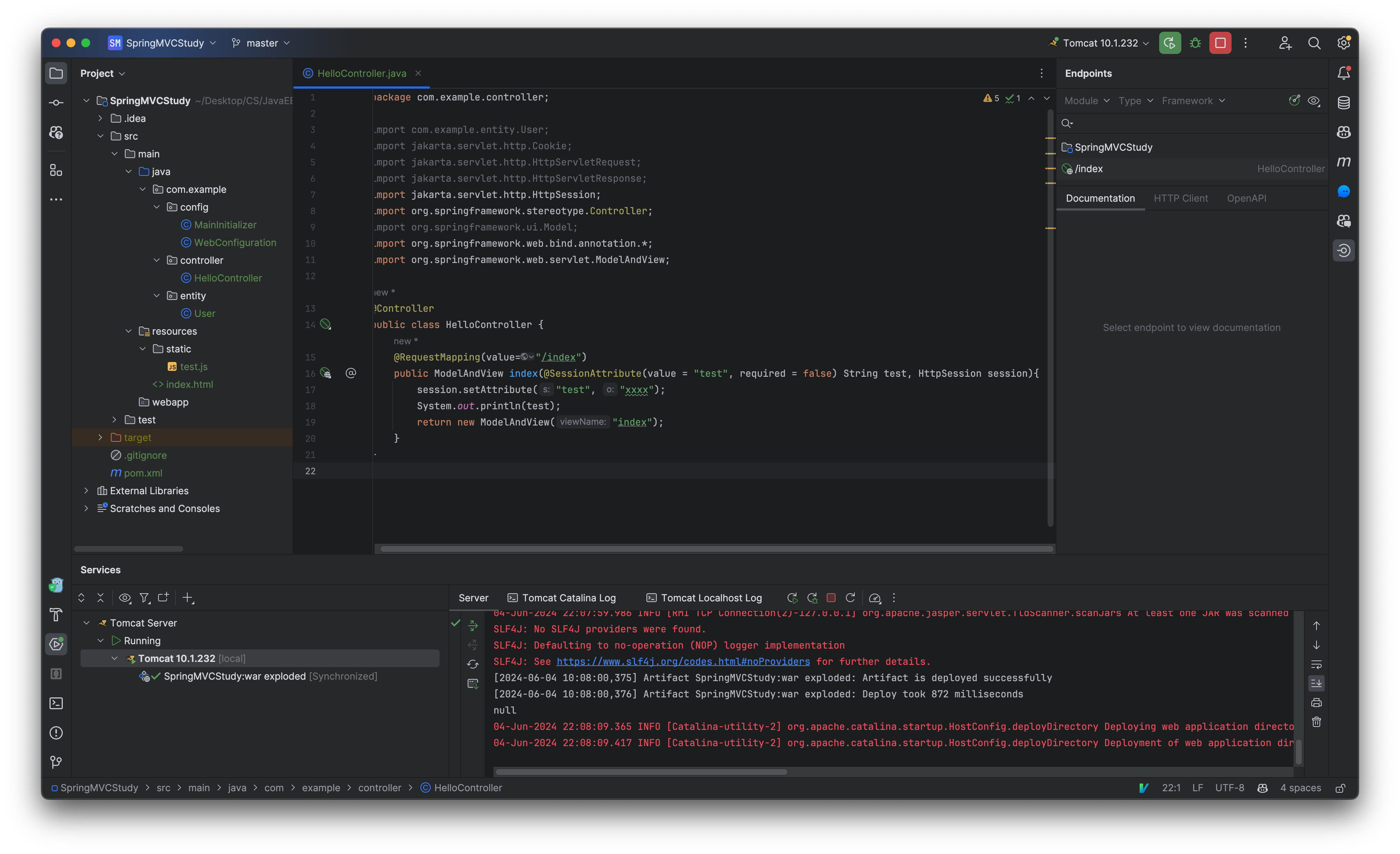Select the Server console tab
The image size is (1400, 854).
pyautogui.click(x=473, y=598)
